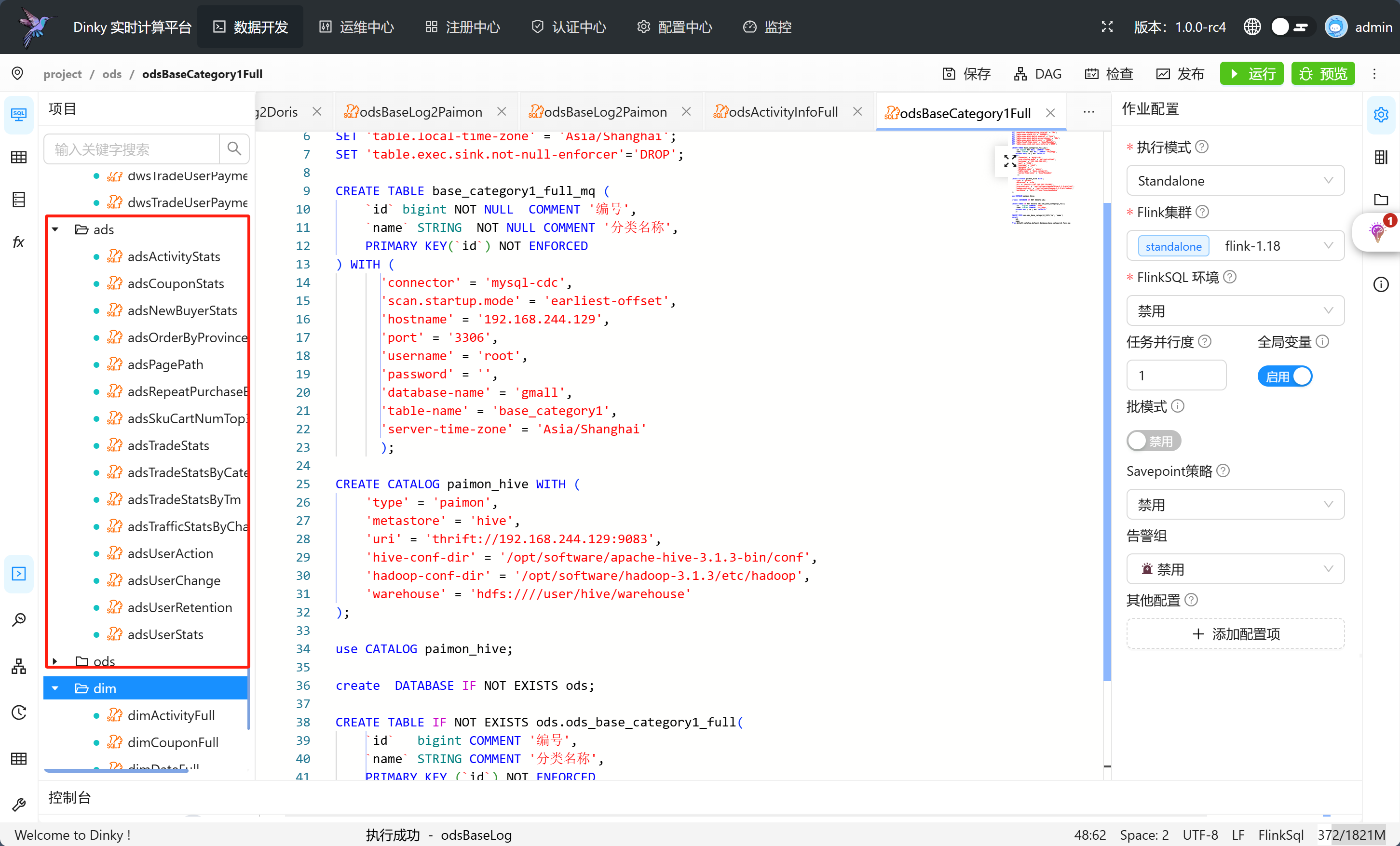Click the language globe icon
This screenshot has height=846, width=1400.
(x=1251, y=27)
